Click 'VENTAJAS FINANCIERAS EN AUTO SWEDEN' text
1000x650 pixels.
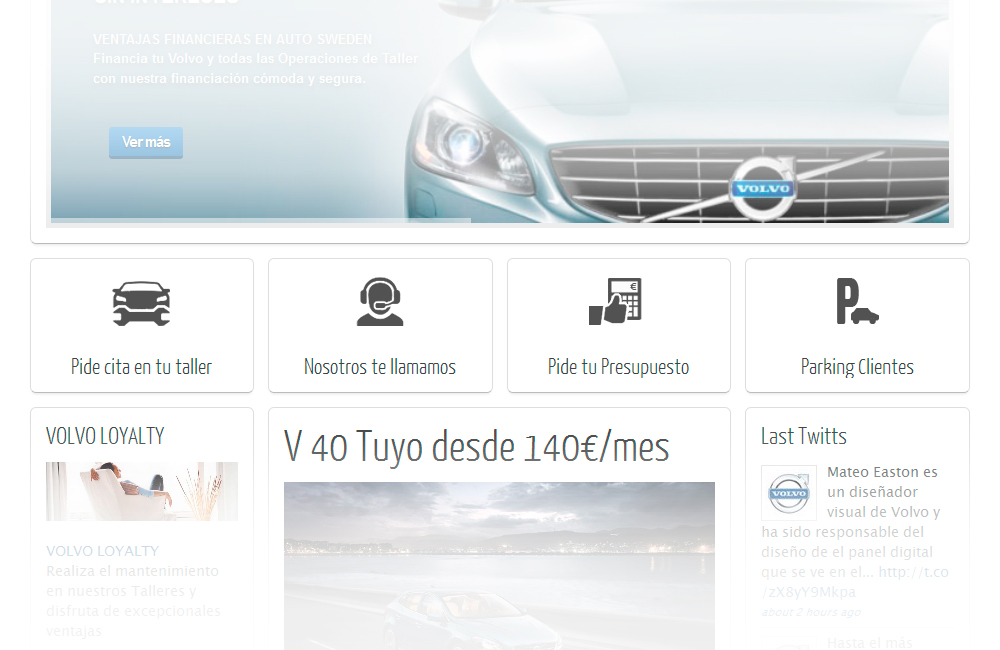232,40
